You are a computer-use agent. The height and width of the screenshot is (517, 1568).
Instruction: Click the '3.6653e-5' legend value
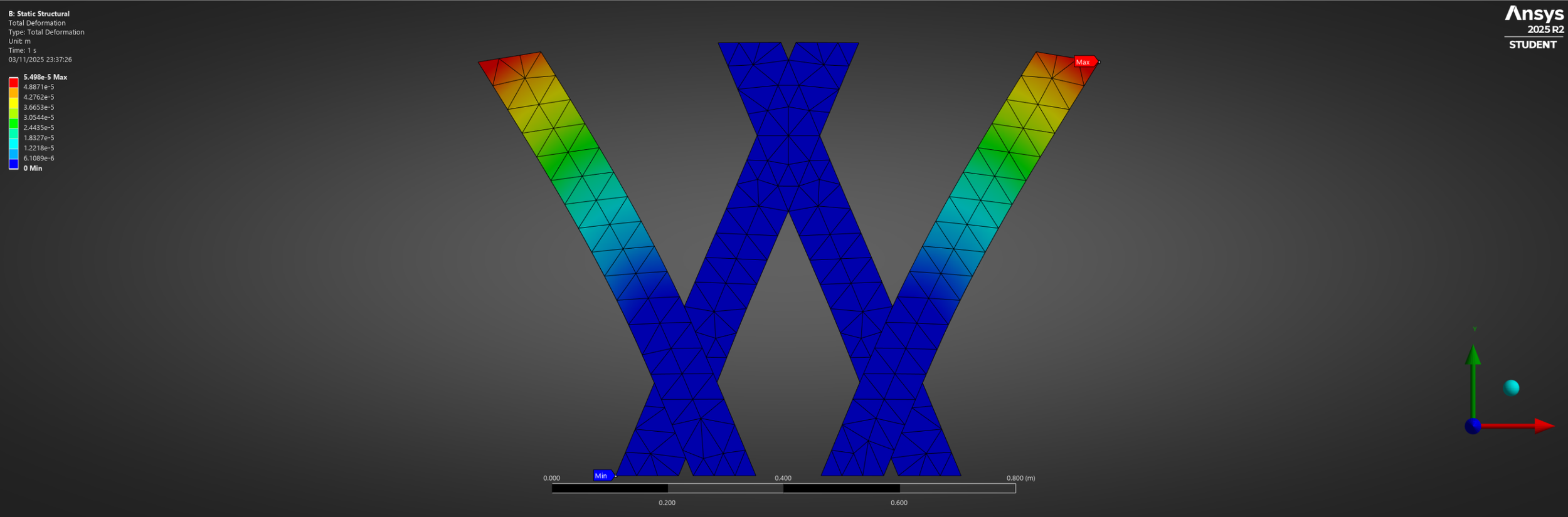[x=39, y=107]
